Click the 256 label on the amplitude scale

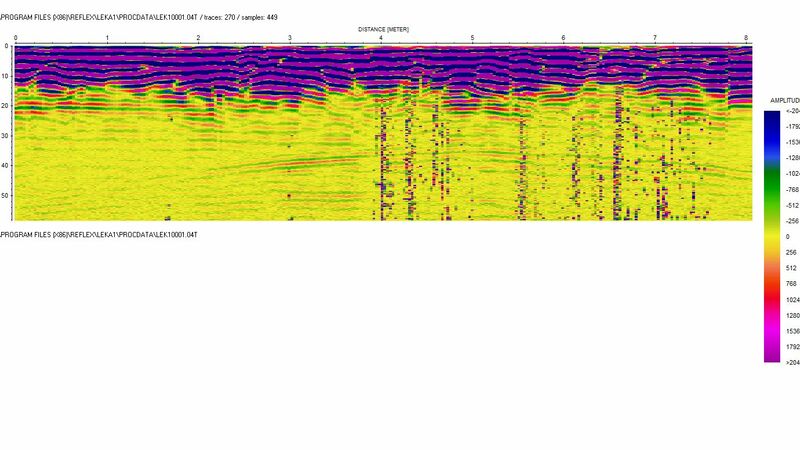[x=790, y=252]
